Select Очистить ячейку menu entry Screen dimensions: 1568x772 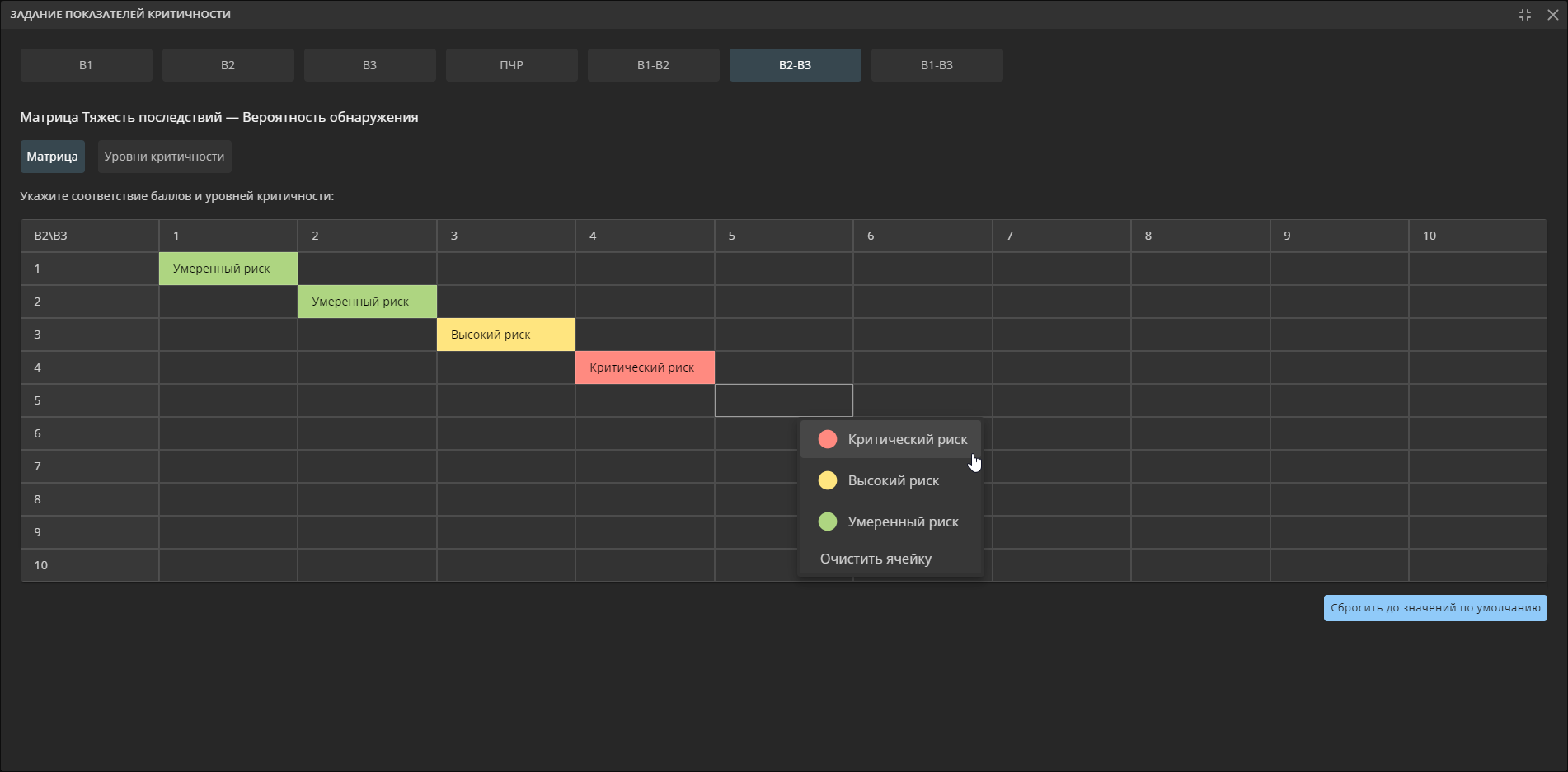pyautogui.click(x=891, y=559)
